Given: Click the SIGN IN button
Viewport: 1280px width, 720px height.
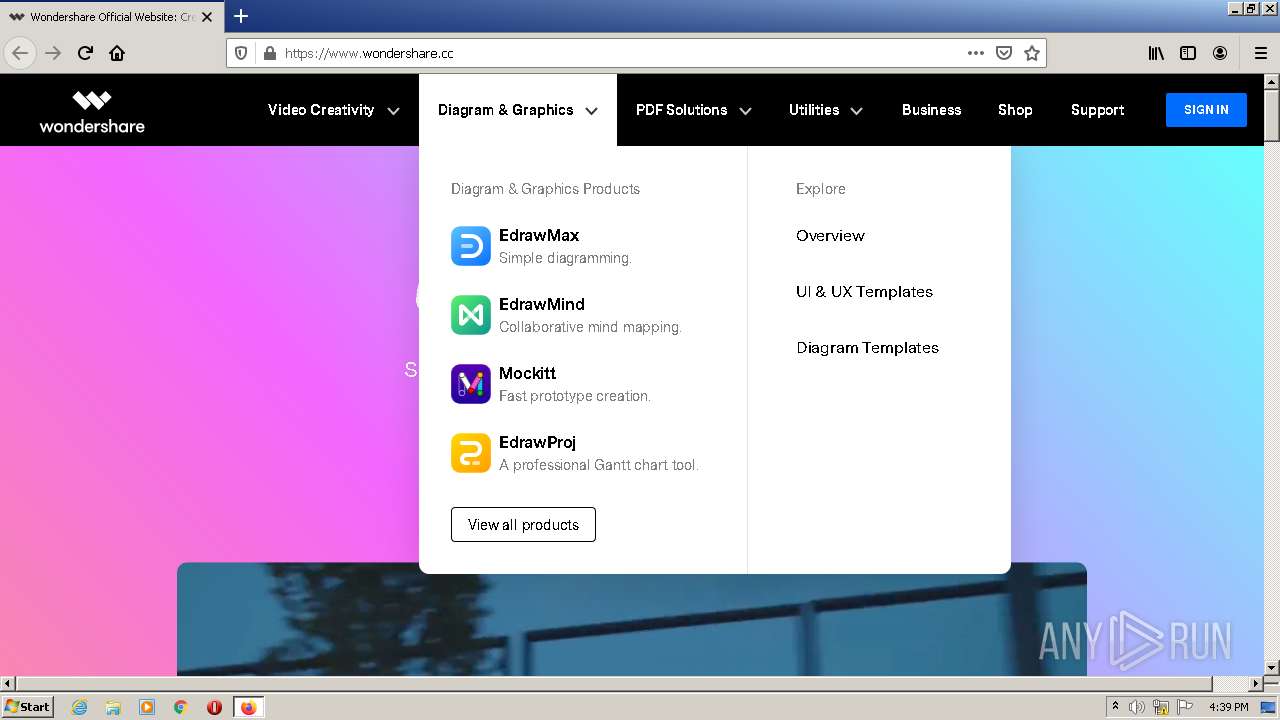Looking at the screenshot, I should 1206,110.
